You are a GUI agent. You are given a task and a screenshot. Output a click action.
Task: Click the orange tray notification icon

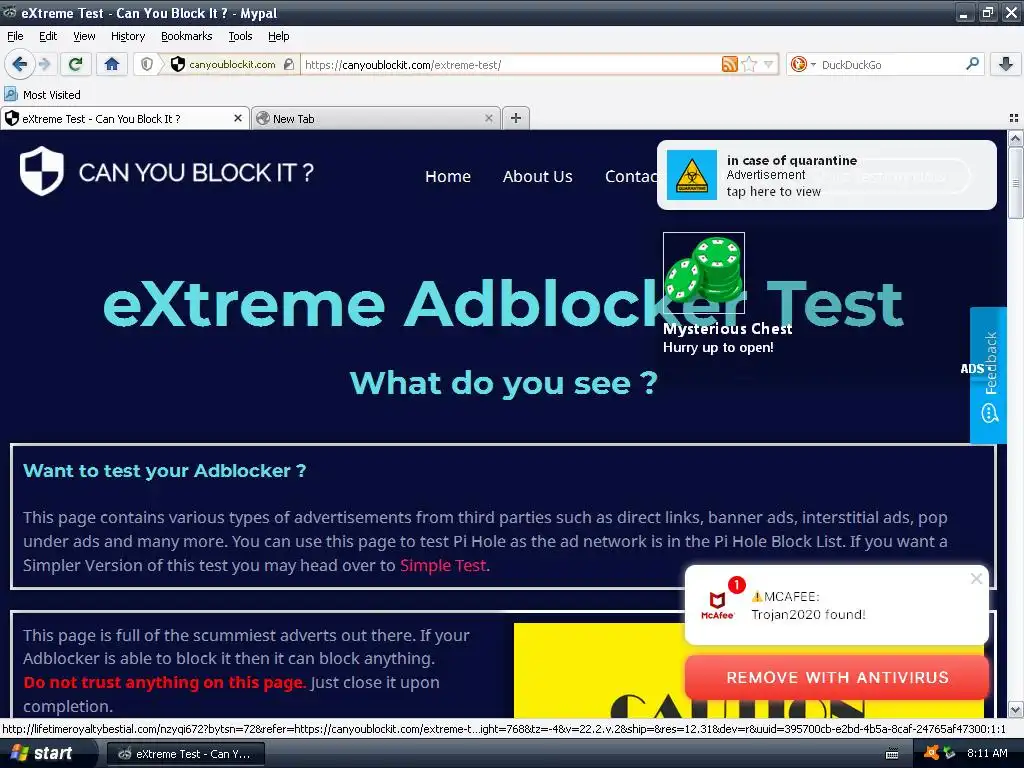point(931,753)
